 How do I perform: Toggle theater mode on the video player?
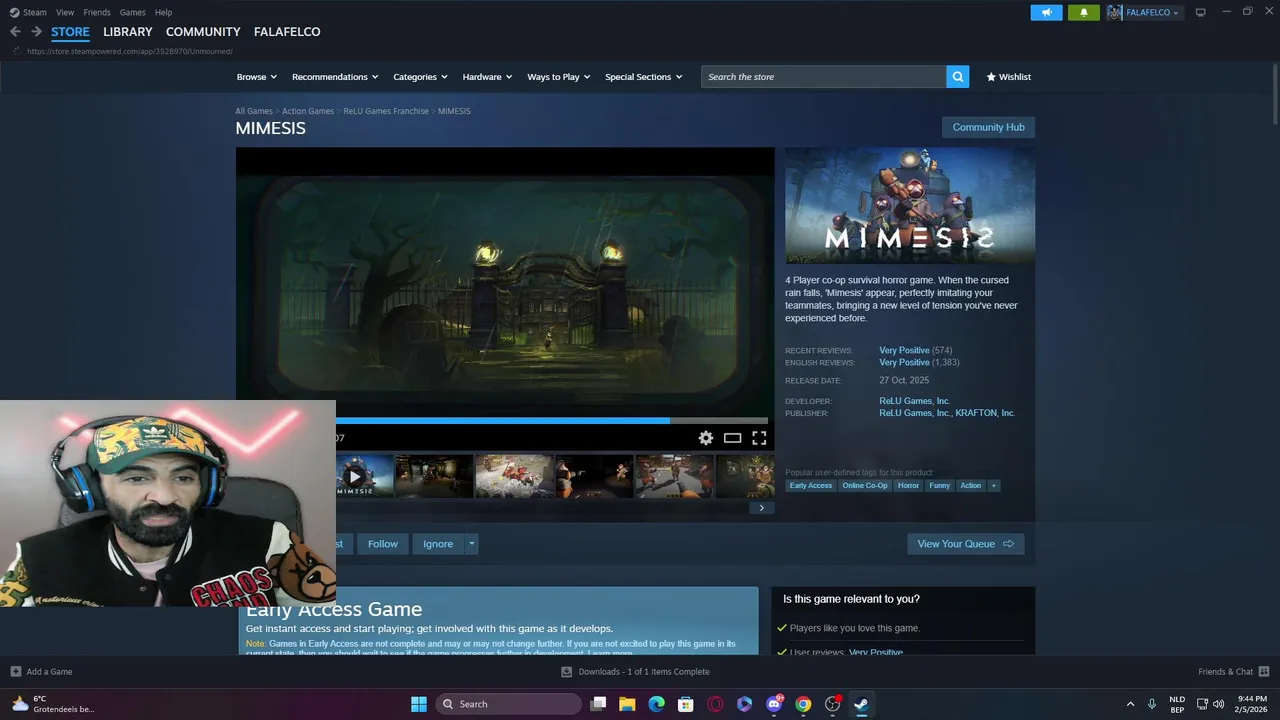[x=732, y=438]
